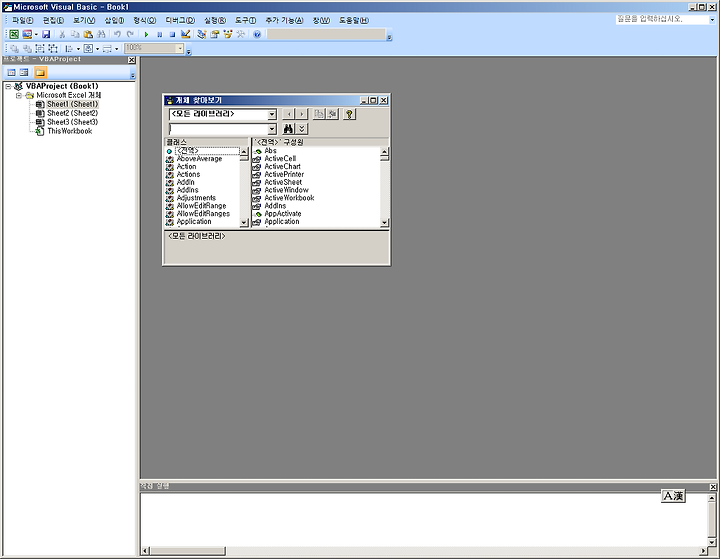Open the Align dropdown arrow

pos(78,49)
